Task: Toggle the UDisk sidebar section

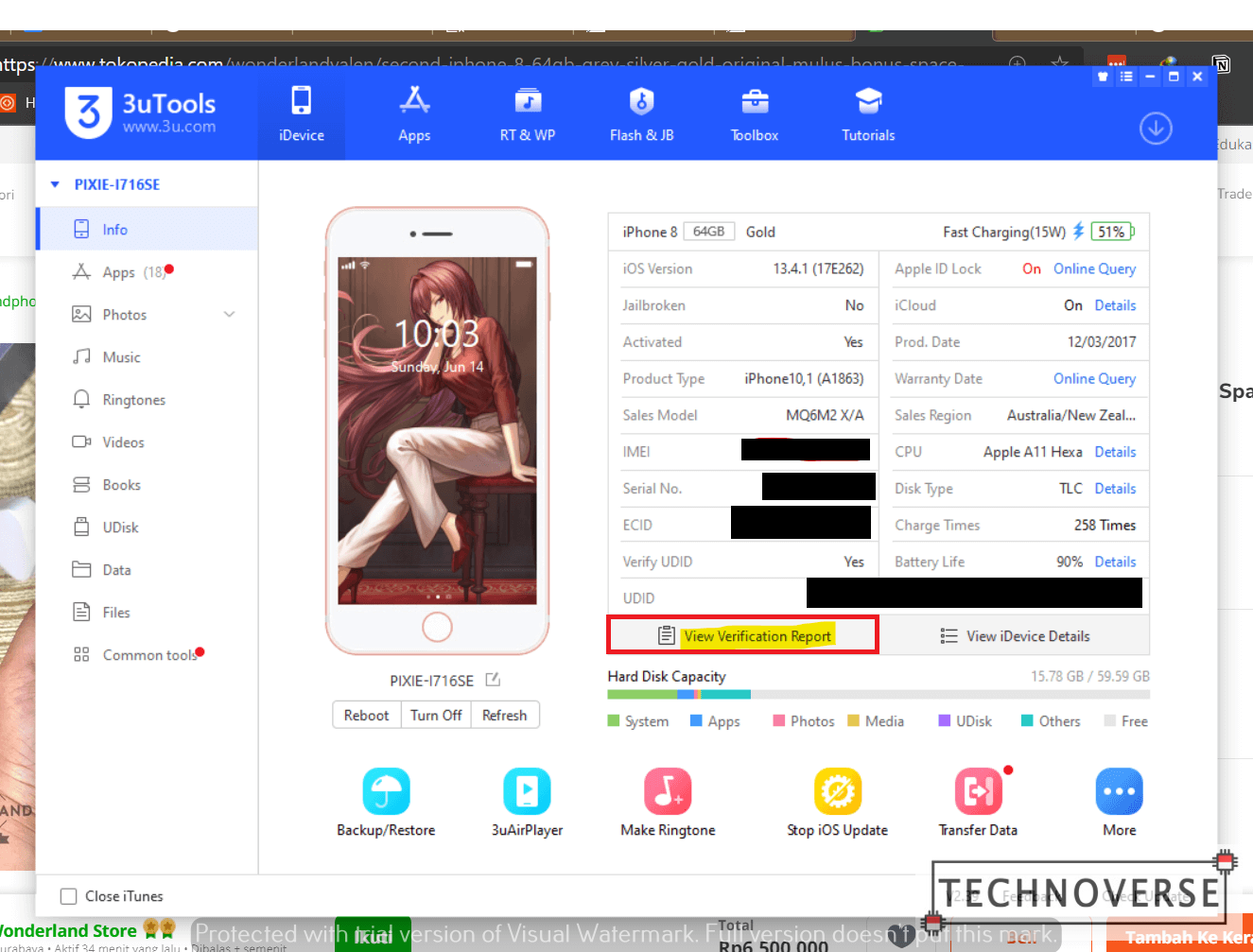Action: [x=122, y=527]
